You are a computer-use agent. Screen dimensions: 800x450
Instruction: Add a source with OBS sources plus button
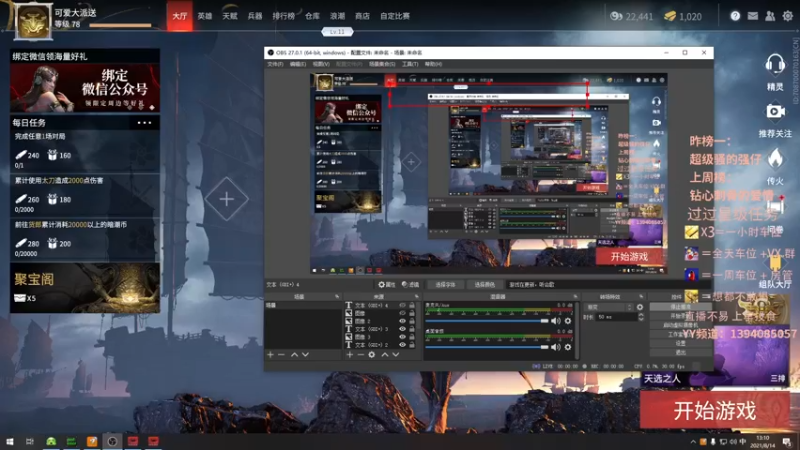pos(349,355)
